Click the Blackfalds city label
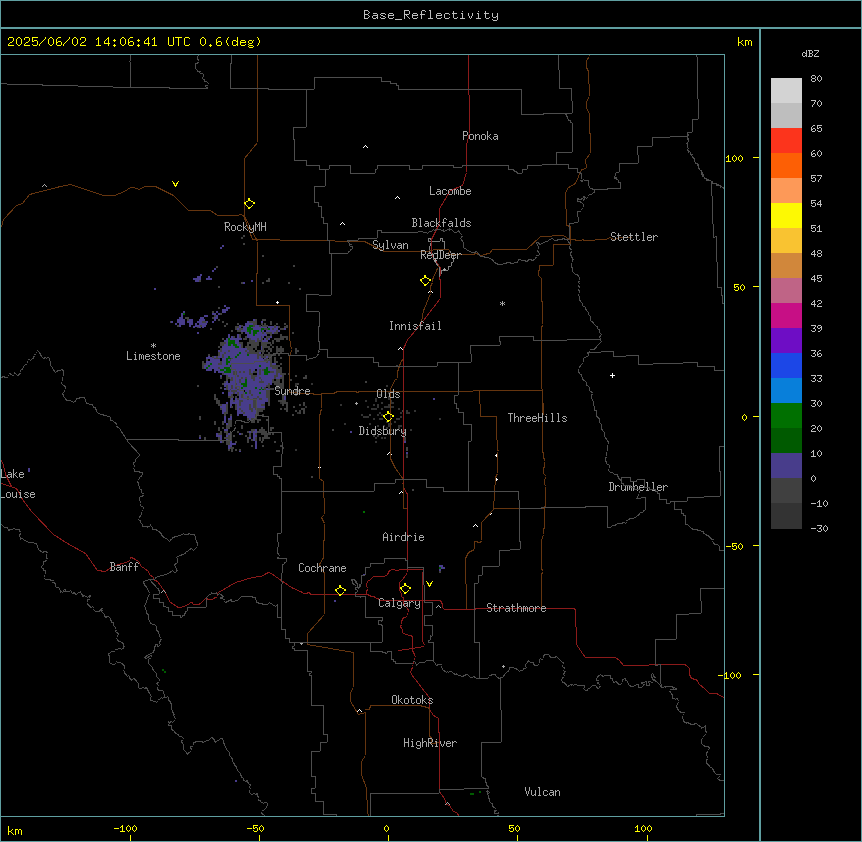The width and height of the screenshot is (862, 842). click(x=441, y=223)
